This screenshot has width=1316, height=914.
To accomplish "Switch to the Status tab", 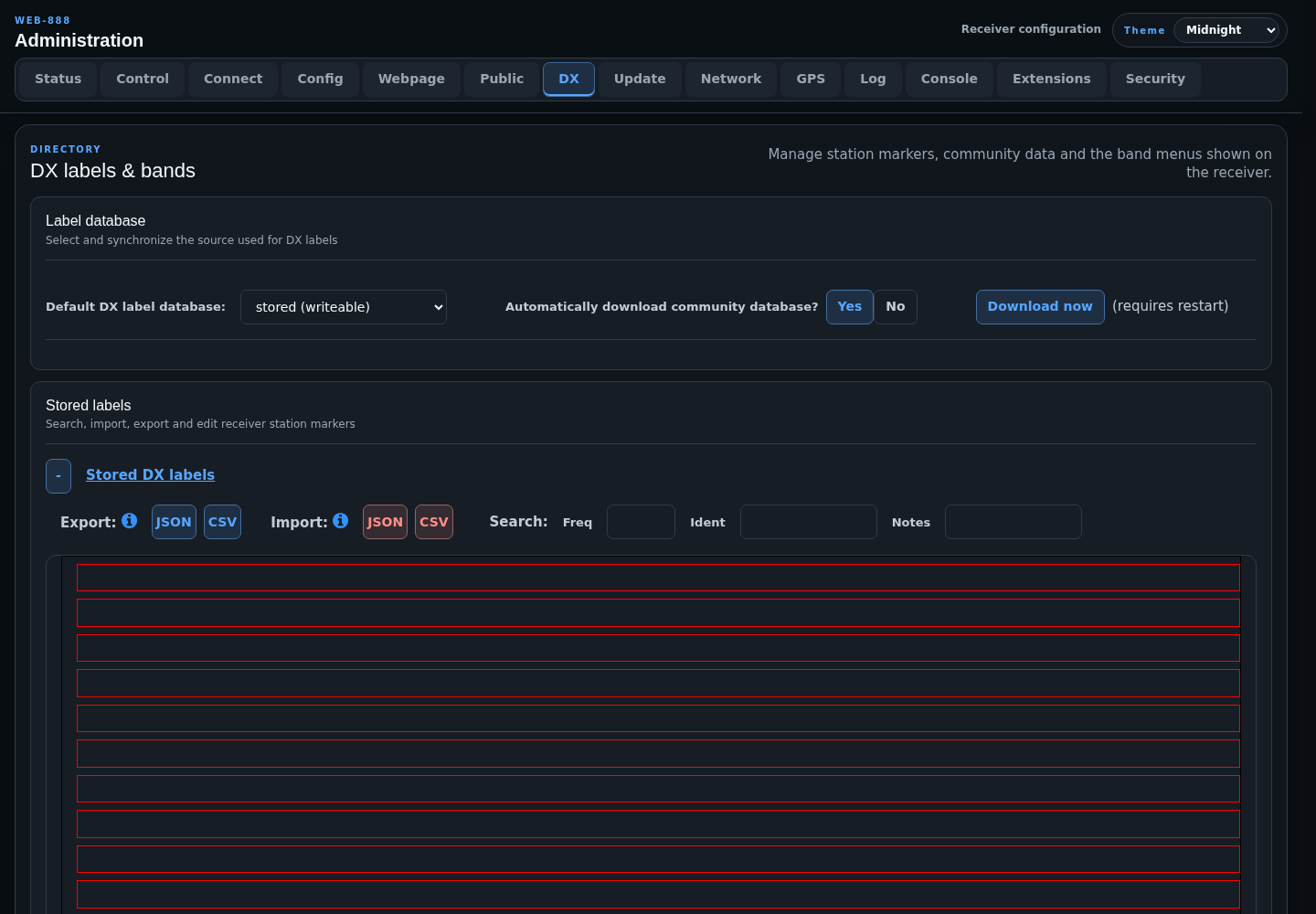I will click(58, 80).
